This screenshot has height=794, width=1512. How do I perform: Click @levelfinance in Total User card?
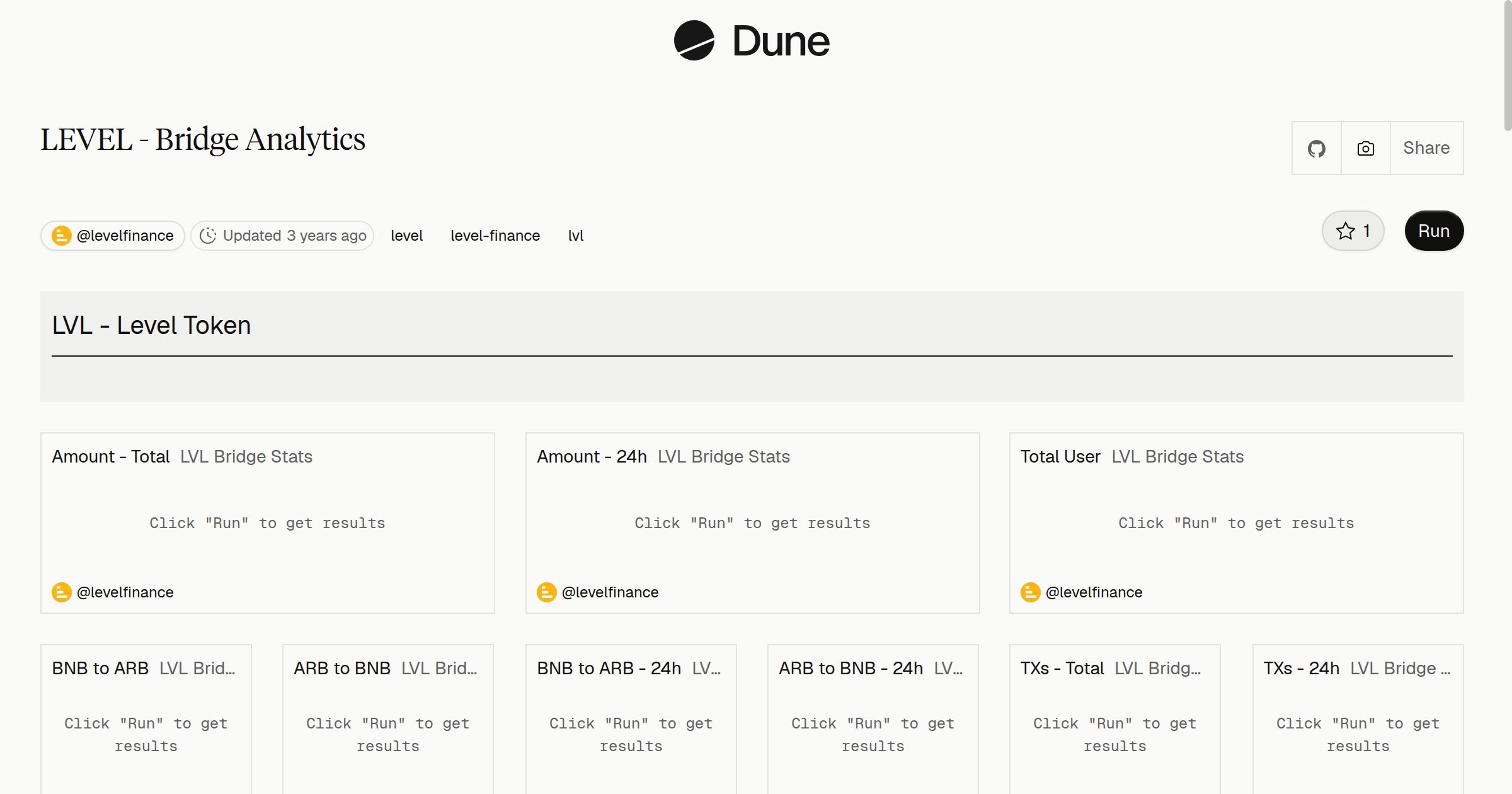pyautogui.click(x=1094, y=592)
